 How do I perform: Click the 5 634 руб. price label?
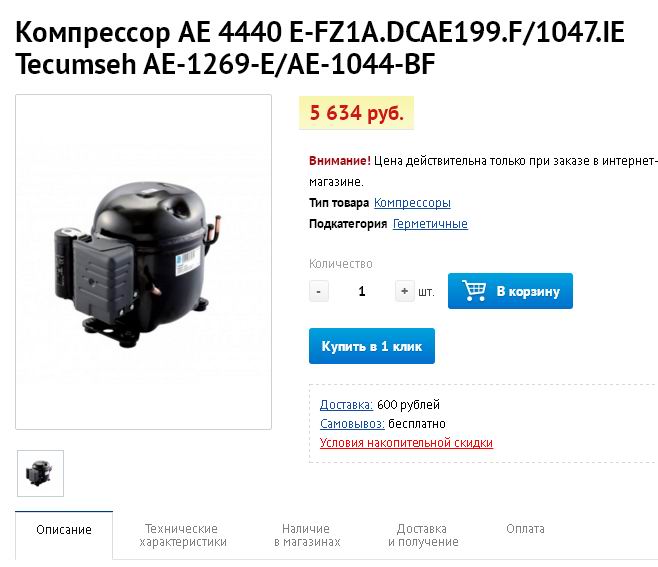[x=356, y=113]
